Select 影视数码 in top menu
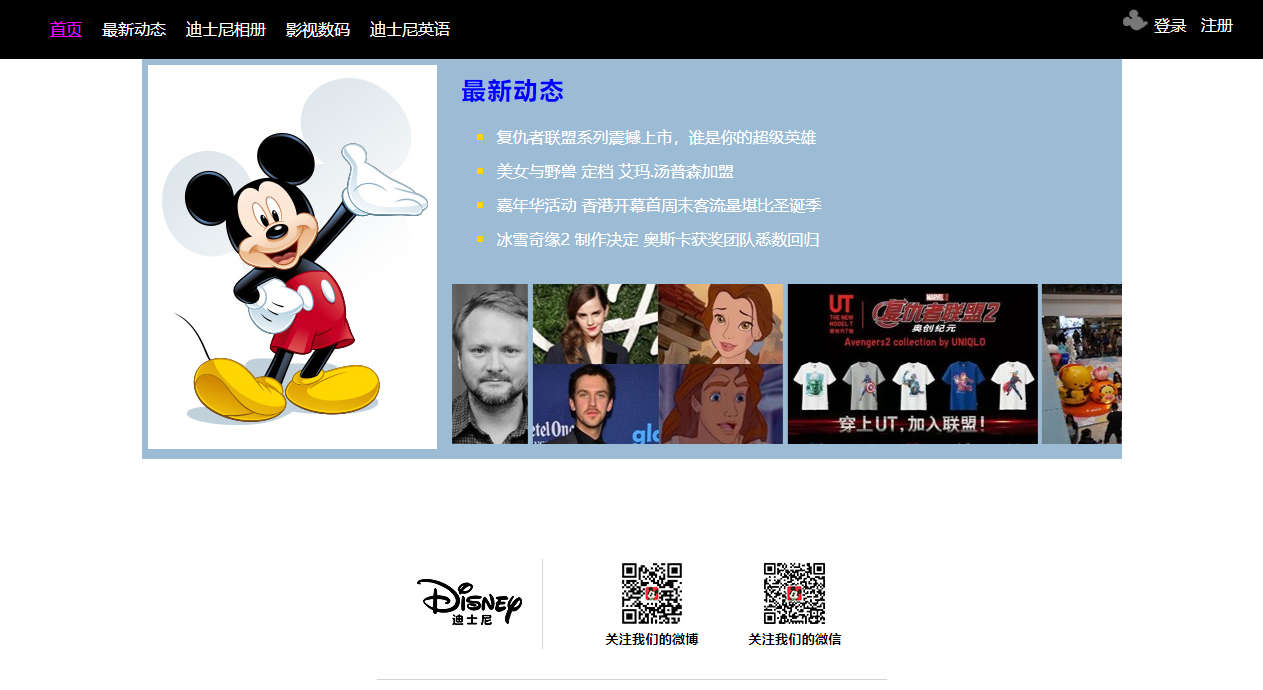Screen dimensions: 1263x690 coord(318,29)
